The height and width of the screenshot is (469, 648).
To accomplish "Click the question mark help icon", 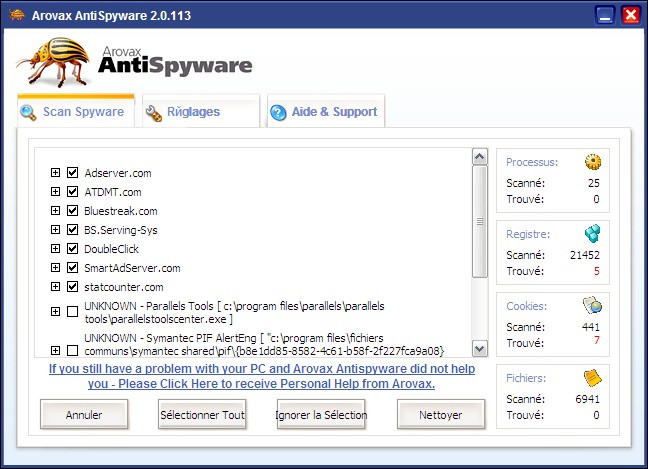I will pyautogui.click(x=278, y=112).
